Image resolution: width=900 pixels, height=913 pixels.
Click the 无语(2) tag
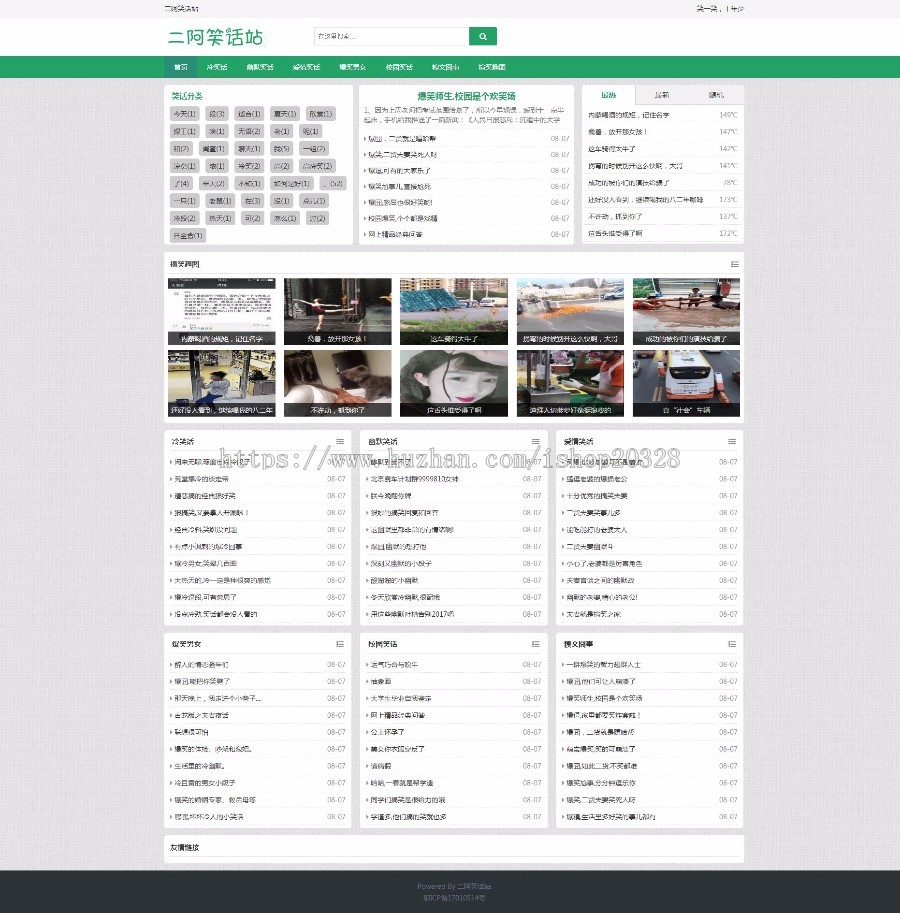249,131
